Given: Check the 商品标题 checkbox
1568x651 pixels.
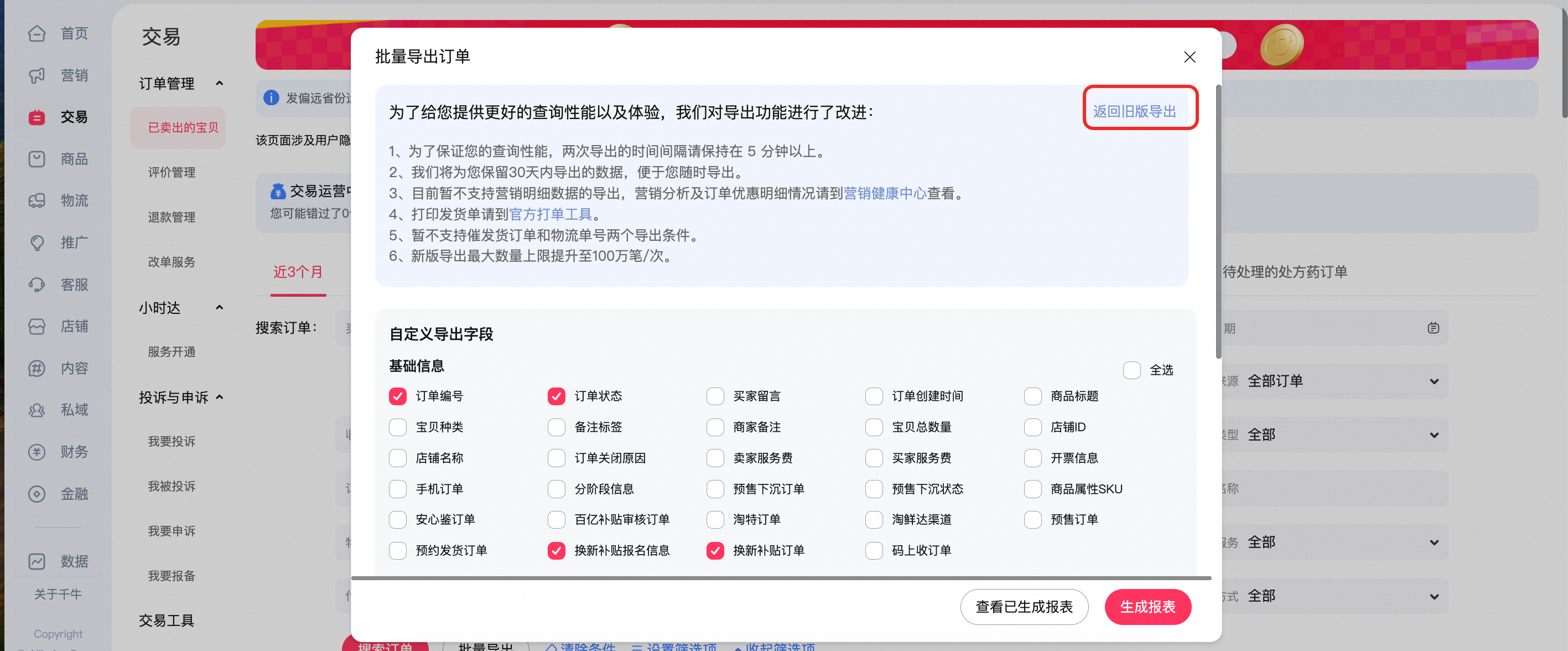Looking at the screenshot, I should point(1032,396).
